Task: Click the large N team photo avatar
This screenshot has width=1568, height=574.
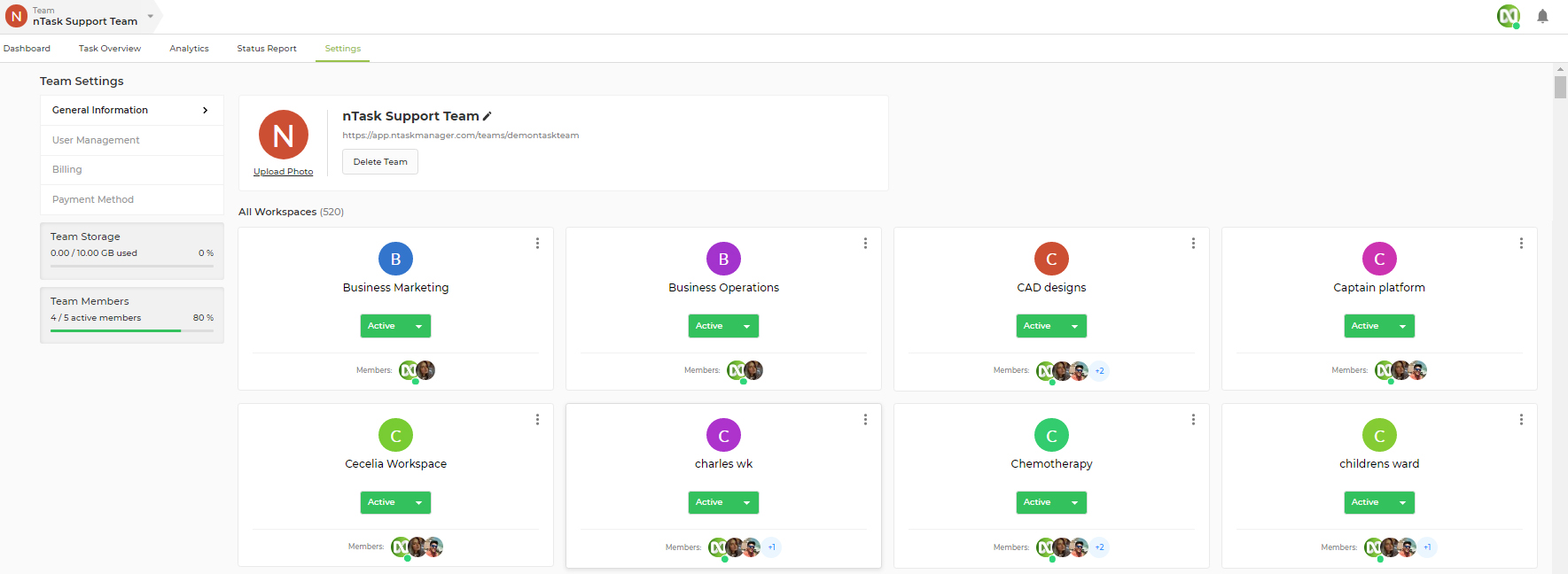Action: (283, 135)
